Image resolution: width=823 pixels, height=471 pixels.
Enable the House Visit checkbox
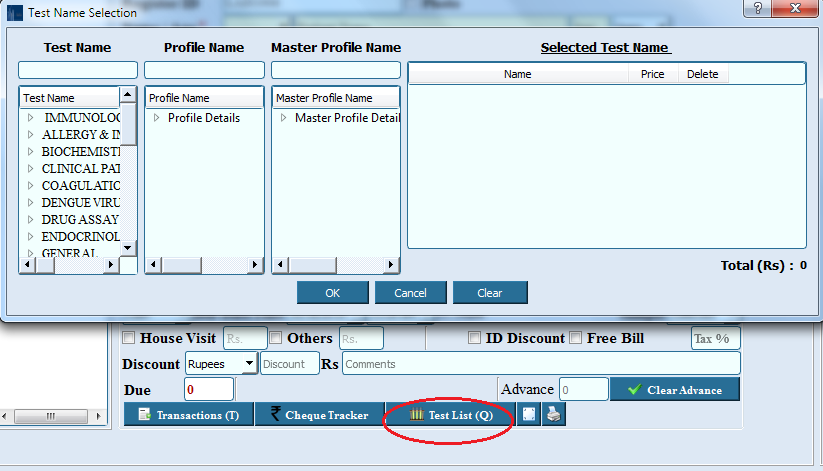[x=129, y=338]
